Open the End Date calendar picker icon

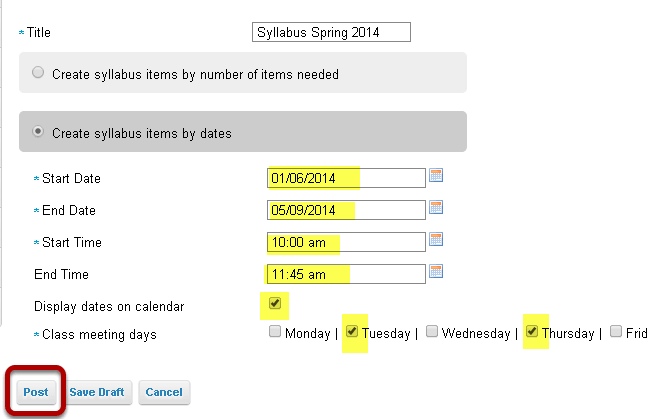pyautogui.click(x=436, y=207)
